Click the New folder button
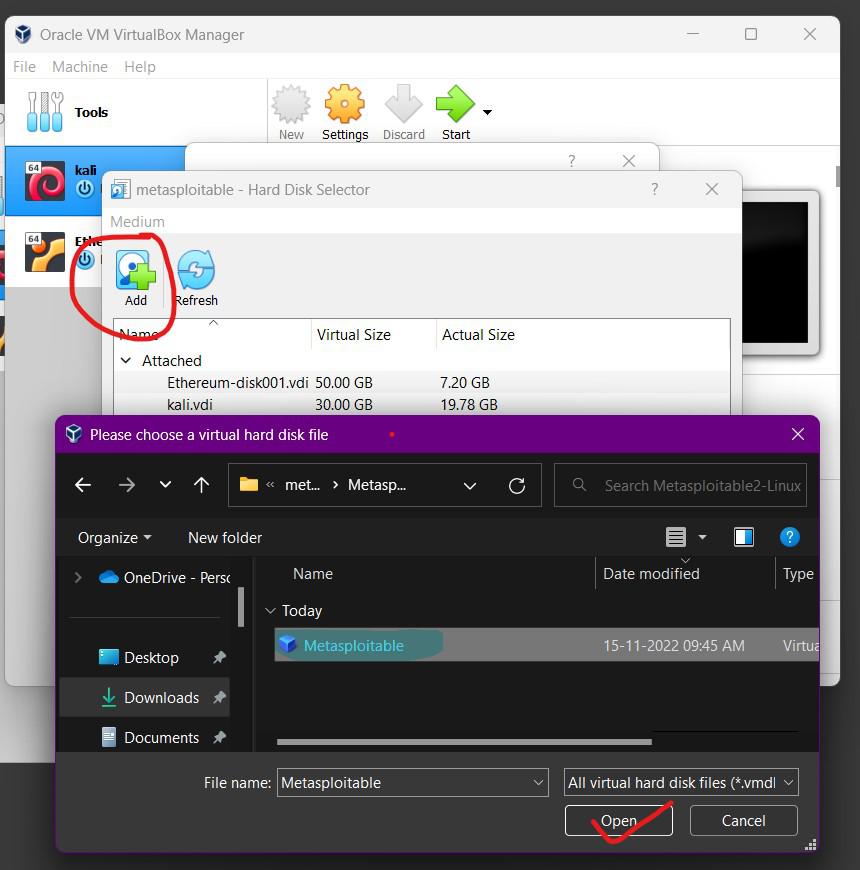The height and width of the screenshot is (870, 860). pos(225,538)
